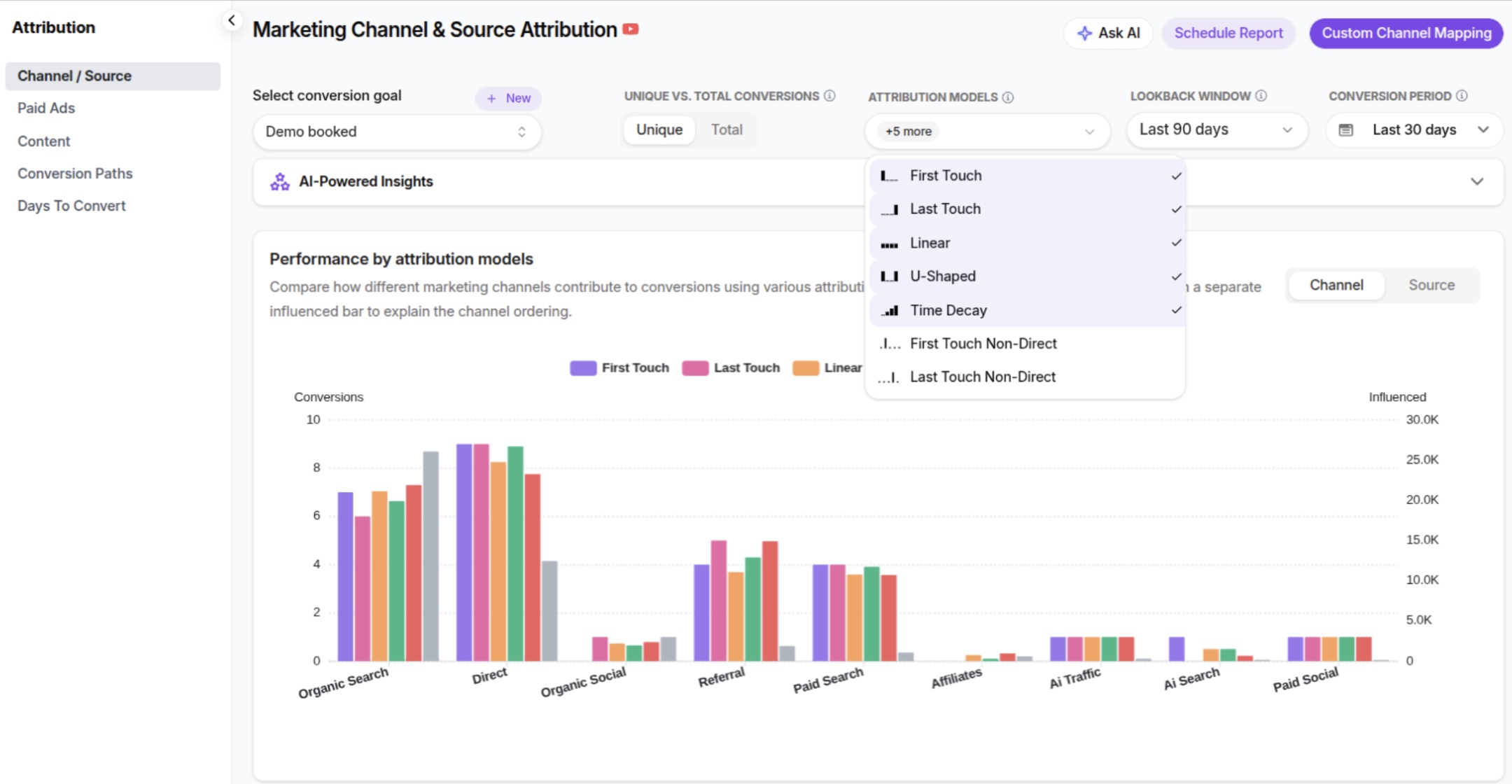Uncheck the Last Touch checkmark
This screenshot has height=784, width=1512.
1176,209
